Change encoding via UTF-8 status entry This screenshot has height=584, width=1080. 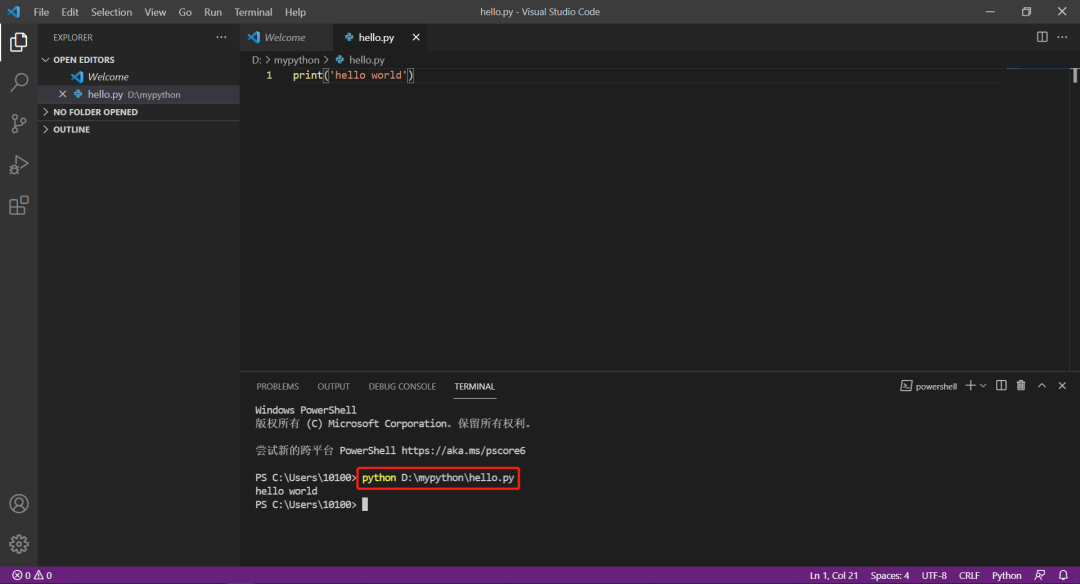tap(934, 575)
